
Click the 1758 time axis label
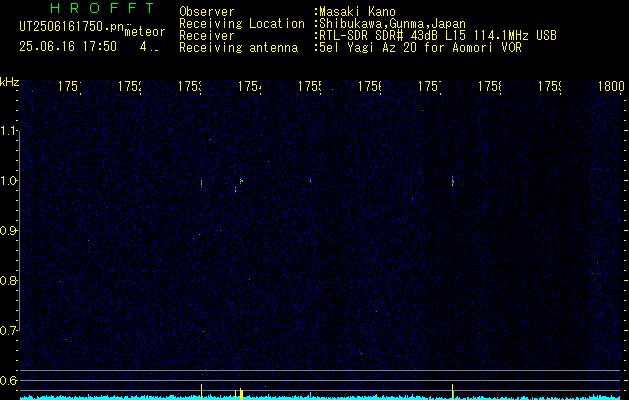click(x=490, y=86)
